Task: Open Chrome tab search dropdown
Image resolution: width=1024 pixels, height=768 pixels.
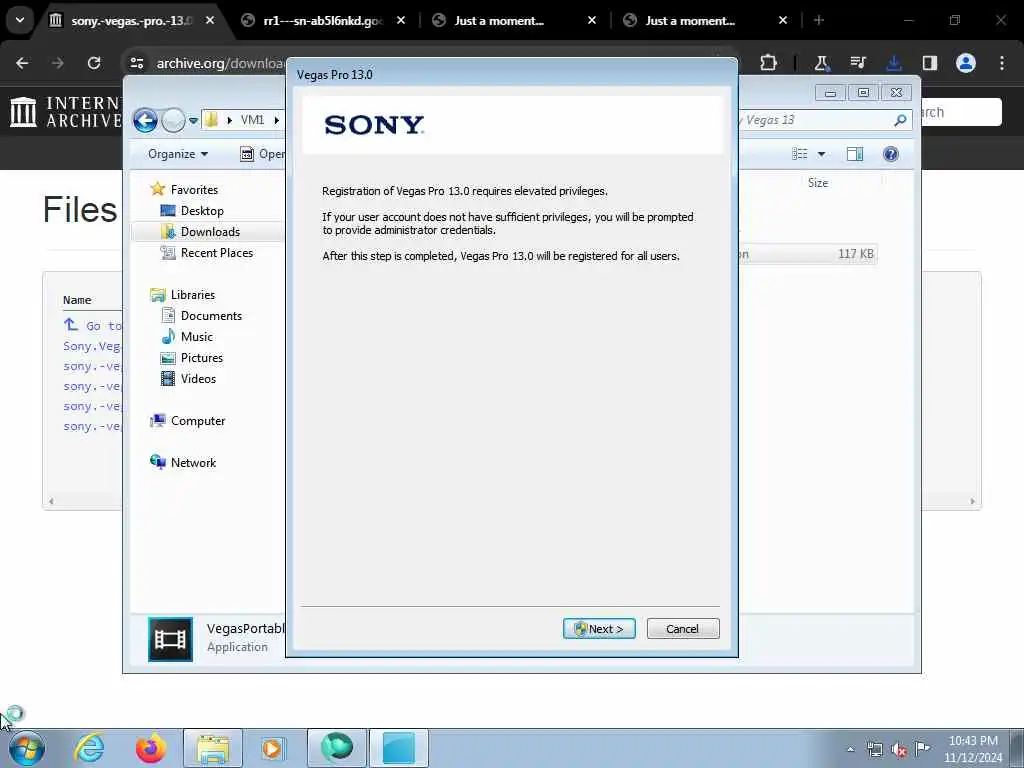Action: tap(20, 20)
